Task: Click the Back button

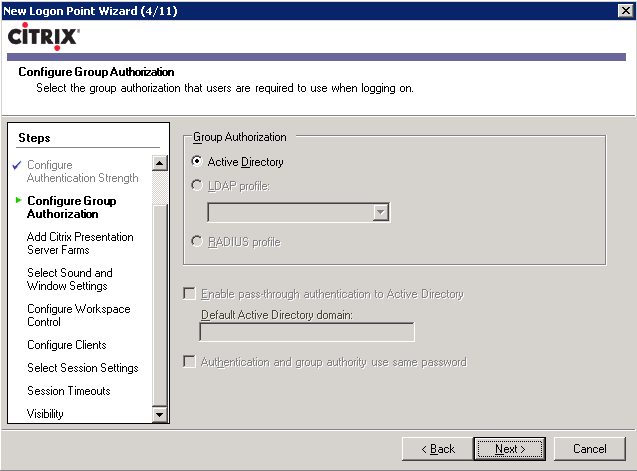Action: (438, 449)
